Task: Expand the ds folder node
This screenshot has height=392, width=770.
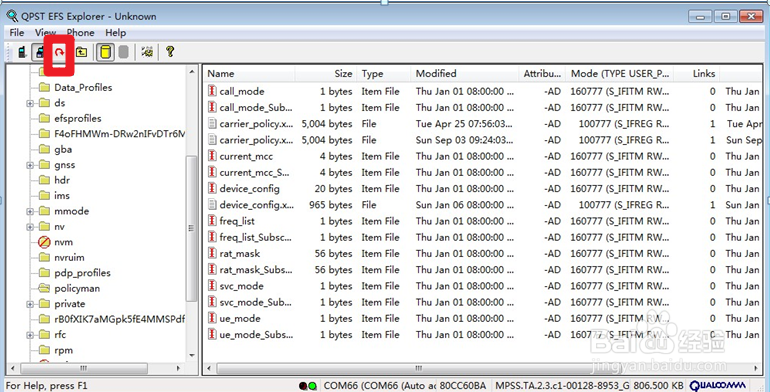Action: (30, 103)
